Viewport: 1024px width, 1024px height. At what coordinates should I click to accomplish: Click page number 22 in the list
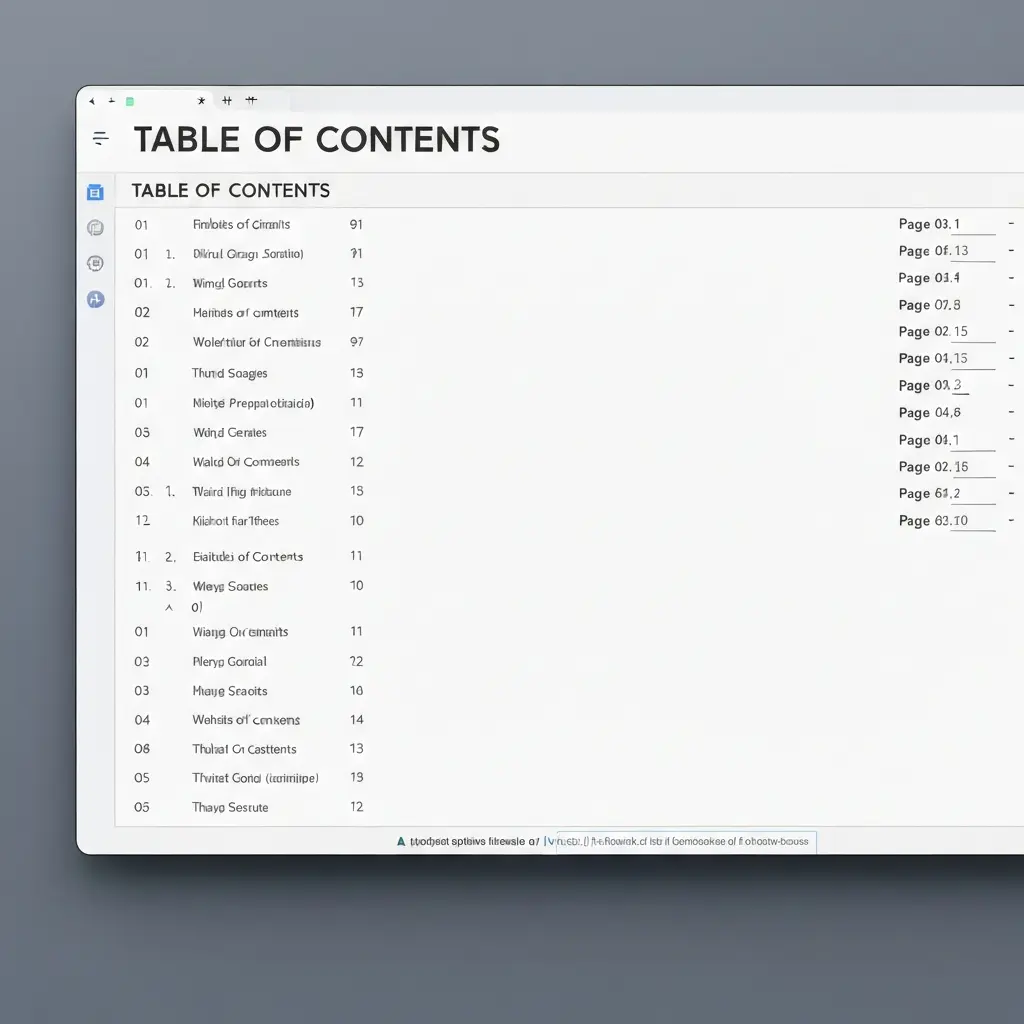coord(357,662)
